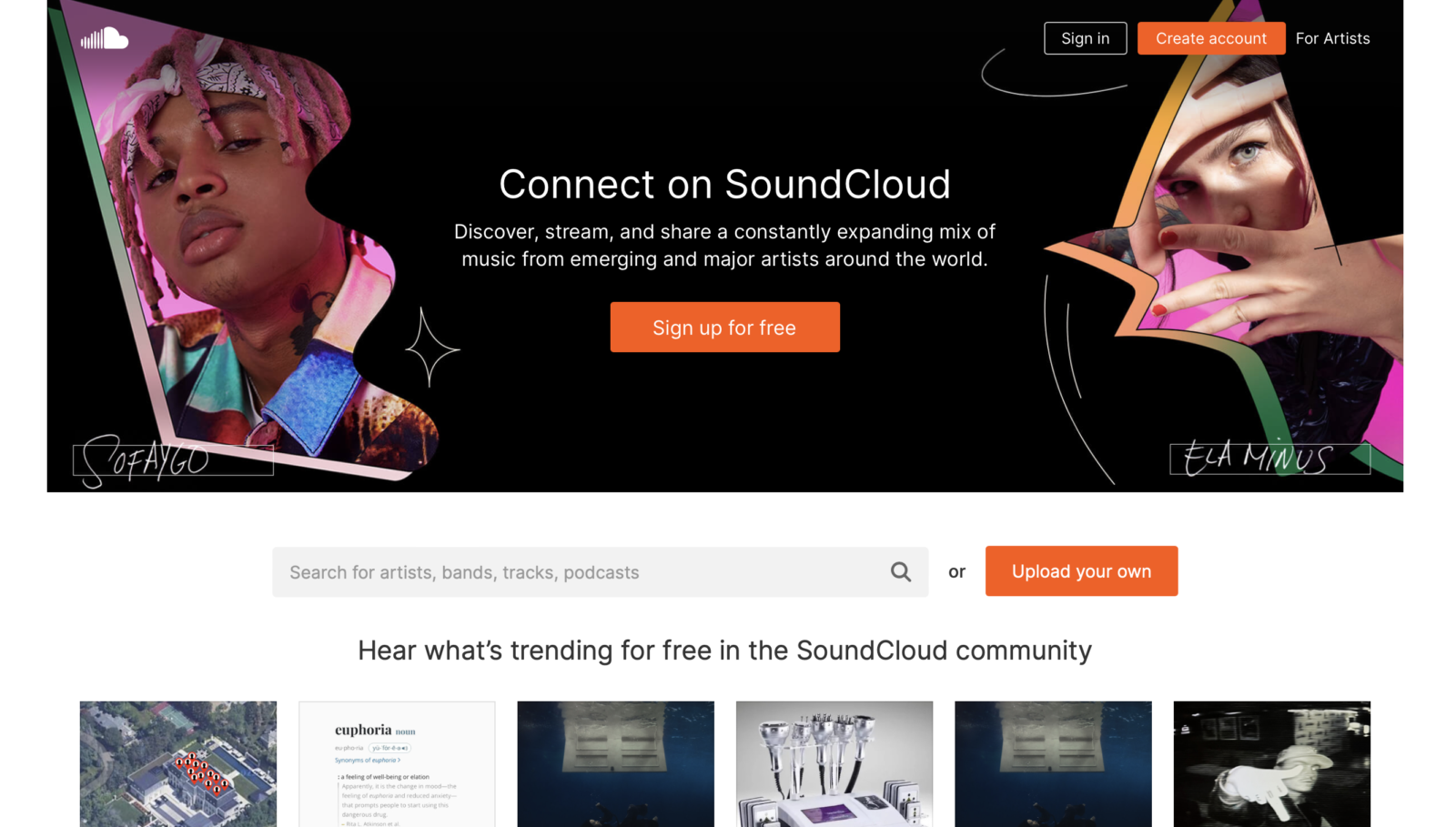This screenshot has height=827, width=1456.
Task: Open the first underwater album cover thumbnail
Action: (x=616, y=764)
